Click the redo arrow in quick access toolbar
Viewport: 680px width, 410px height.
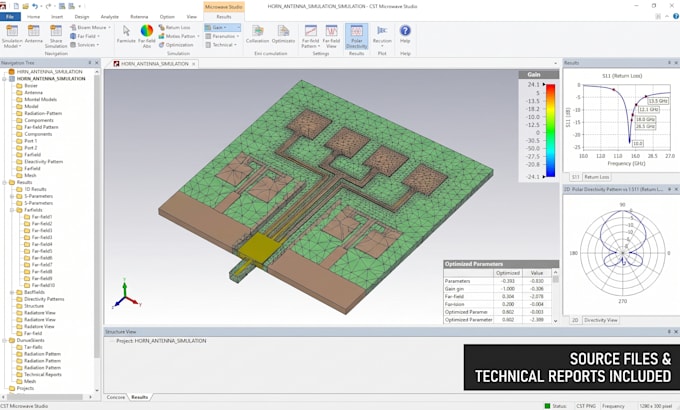(x=48, y=6)
